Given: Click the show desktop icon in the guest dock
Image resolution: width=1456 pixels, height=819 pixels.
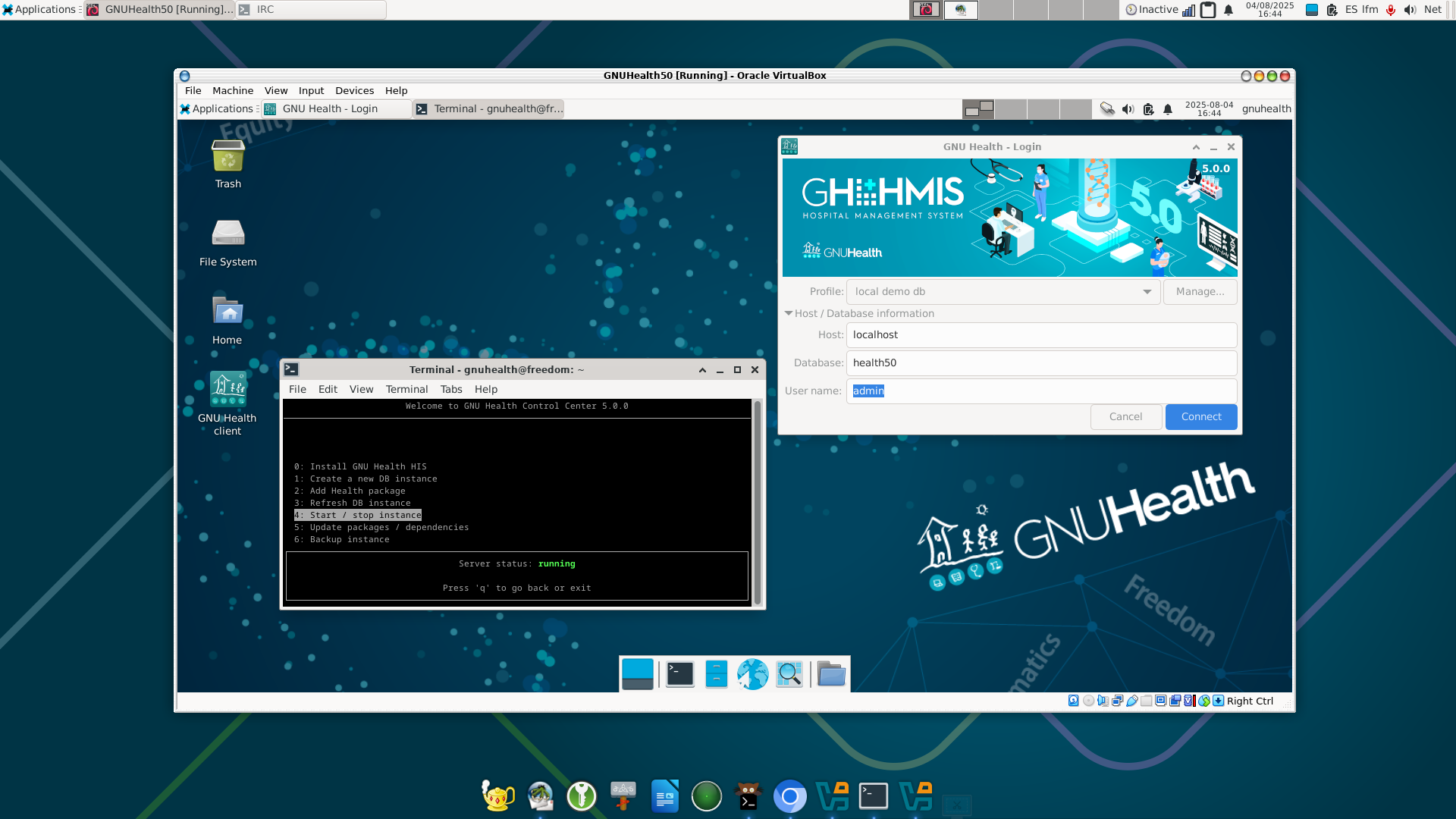Looking at the screenshot, I should 638,673.
